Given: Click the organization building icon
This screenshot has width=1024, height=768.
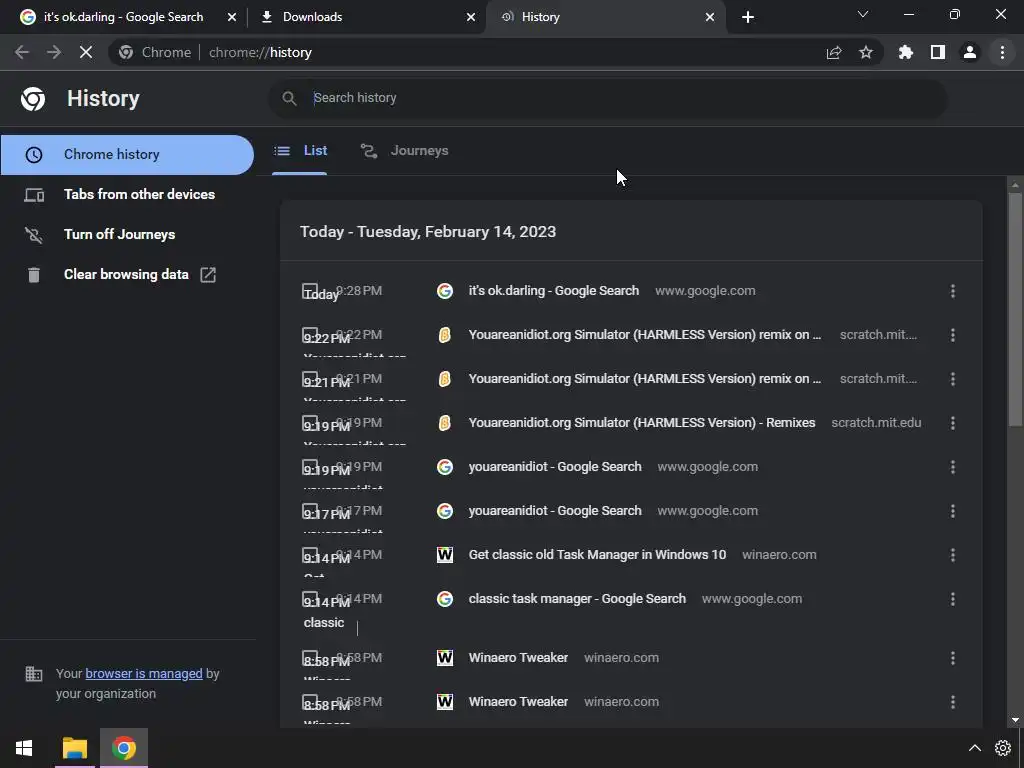Looking at the screenshot, I should tap(33, 673).
